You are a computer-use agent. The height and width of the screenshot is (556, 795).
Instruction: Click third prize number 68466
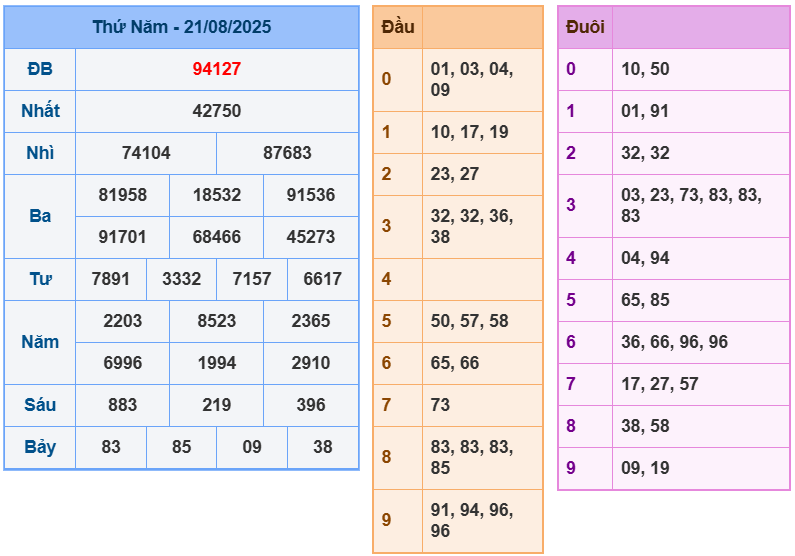click(x=217, y=237)
